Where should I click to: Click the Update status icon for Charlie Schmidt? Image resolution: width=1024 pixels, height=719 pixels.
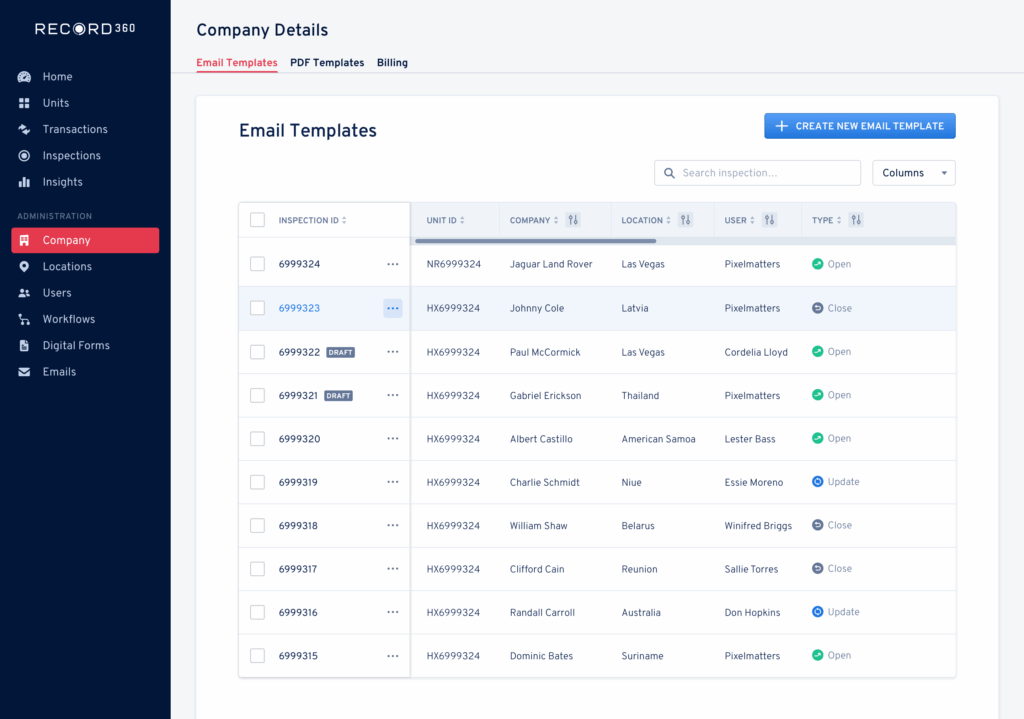click(817, 481)
